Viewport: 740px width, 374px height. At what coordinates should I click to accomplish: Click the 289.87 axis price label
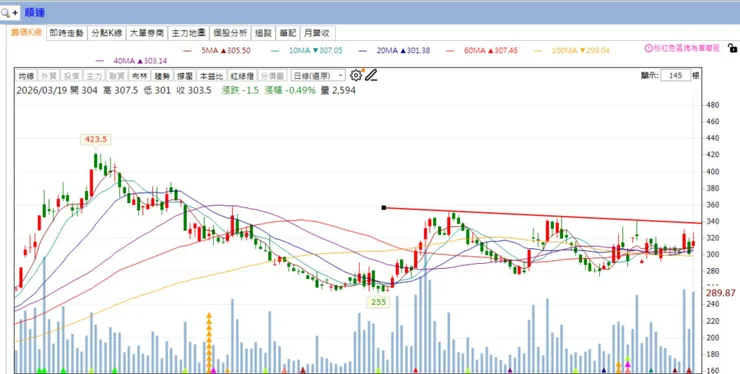click(721, 293)
